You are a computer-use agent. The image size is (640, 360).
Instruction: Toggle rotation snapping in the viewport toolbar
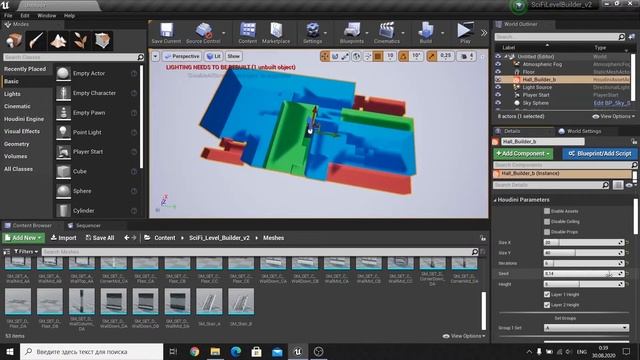pyautogui.click(x=403, y=56)
